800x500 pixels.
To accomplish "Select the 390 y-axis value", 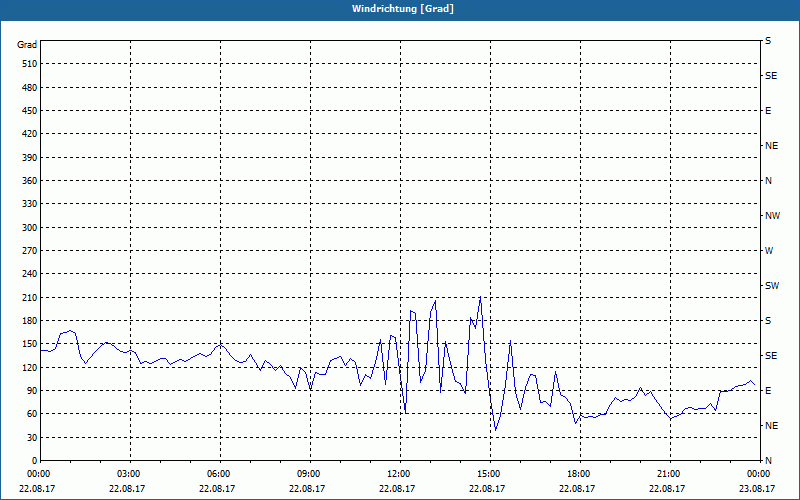I will click(x=30, y=158).
